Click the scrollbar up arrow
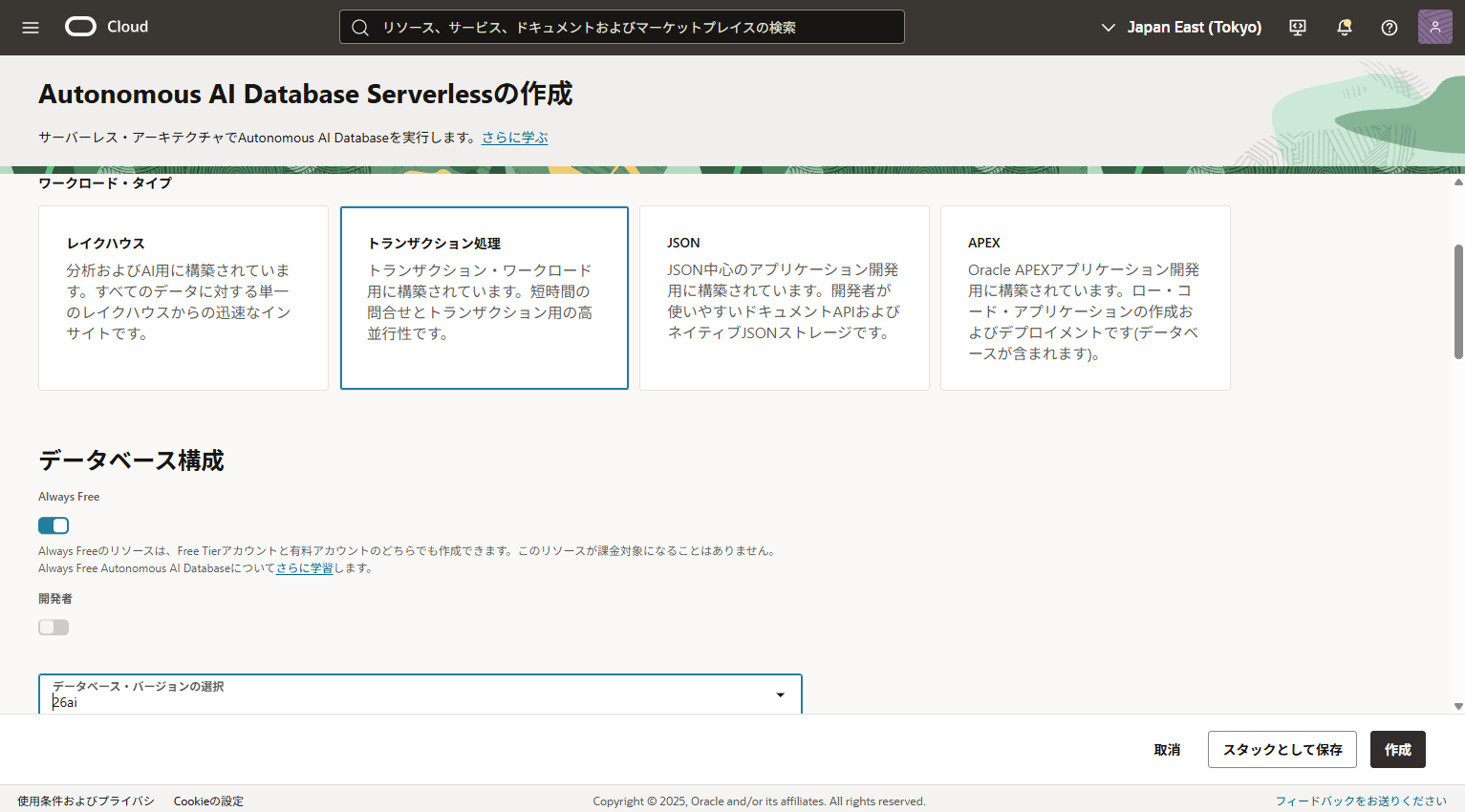This screenshot has height=812, width=1465. click(x=1458, y=182)
